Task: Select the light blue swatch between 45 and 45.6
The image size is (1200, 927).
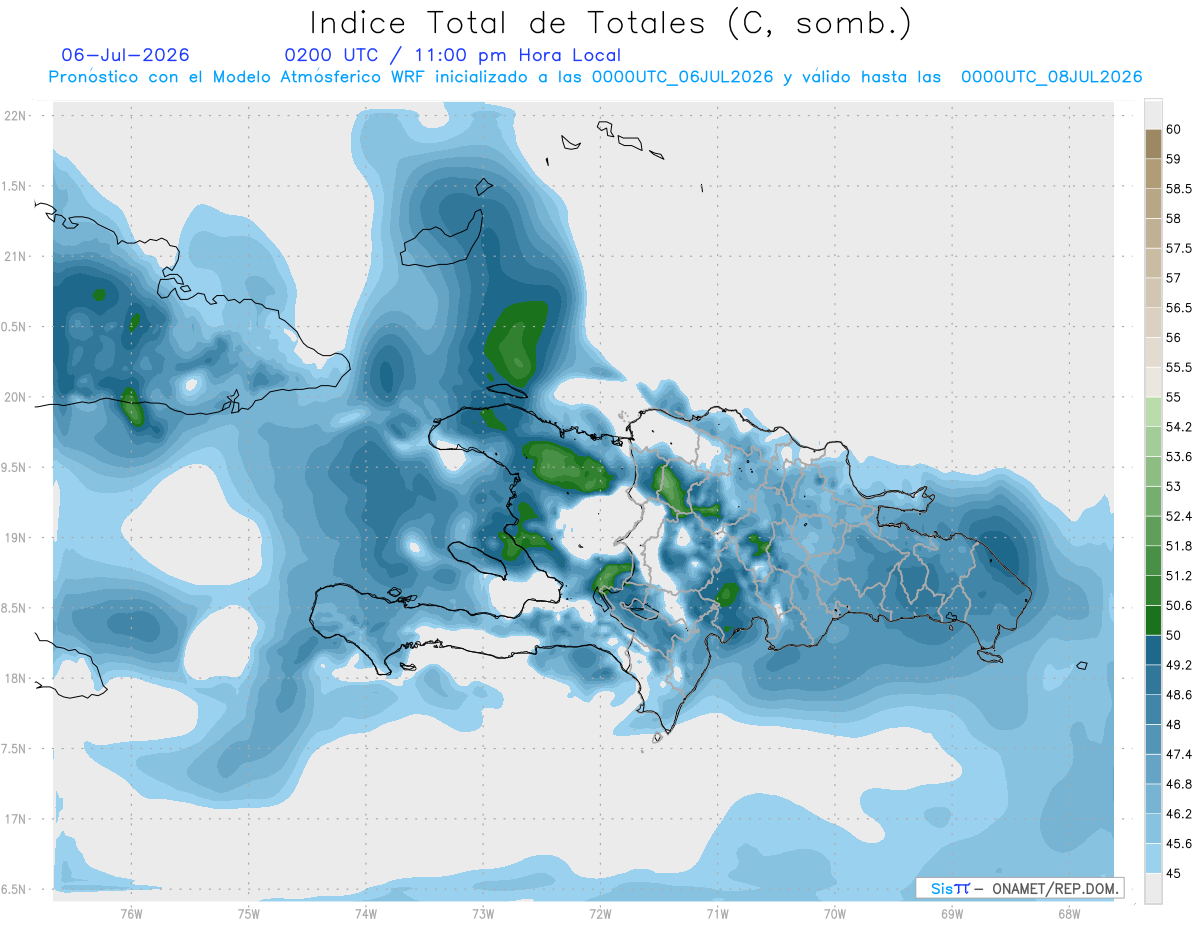Action: [1153, 859]
